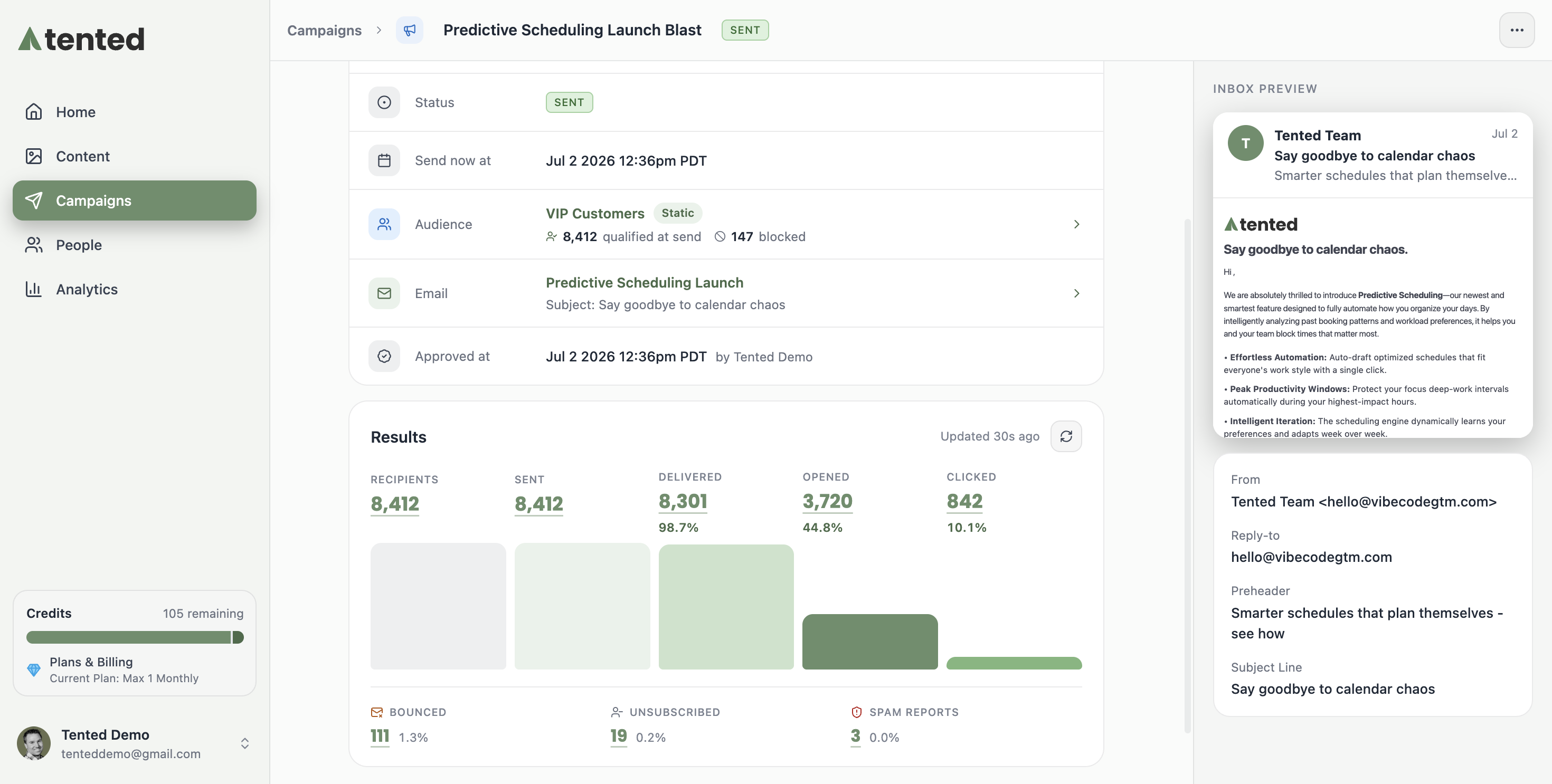Image resolution: width=1552 pixels, height=784 pixels.
Task: Click the Delivered count 8,301
Action: point(683,501)
